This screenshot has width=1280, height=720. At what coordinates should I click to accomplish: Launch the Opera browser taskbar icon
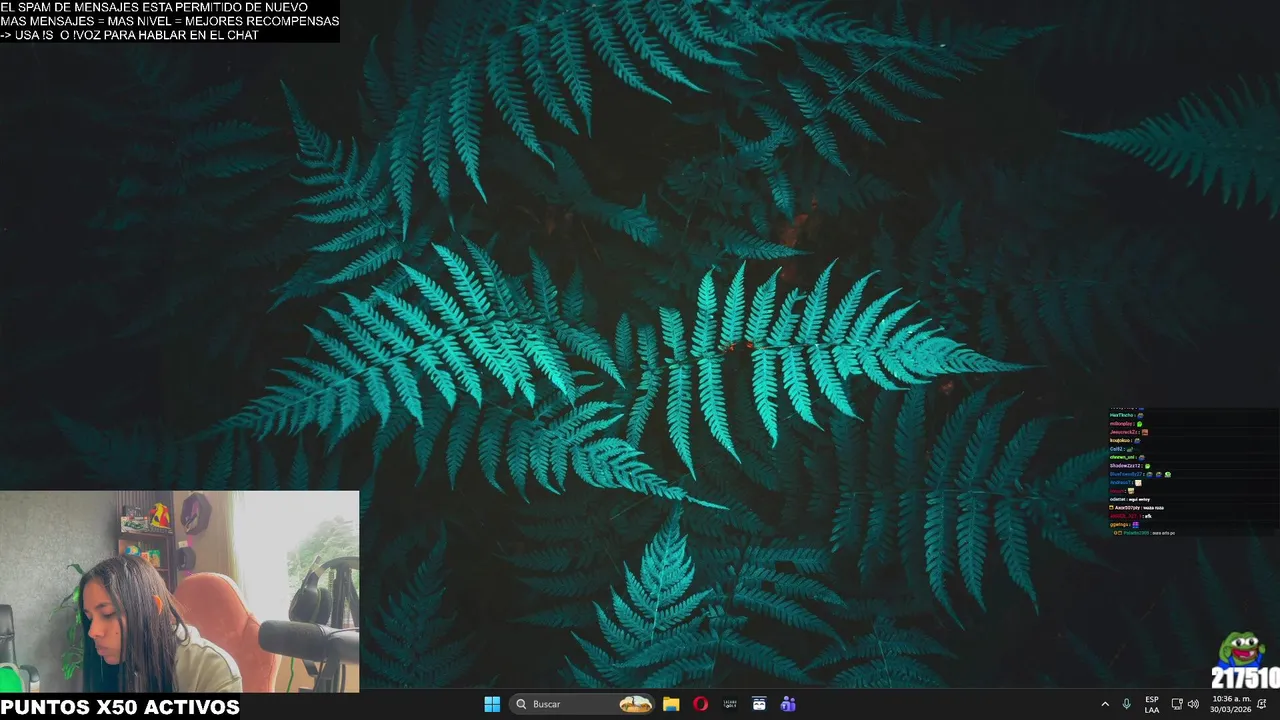(700, 704)
